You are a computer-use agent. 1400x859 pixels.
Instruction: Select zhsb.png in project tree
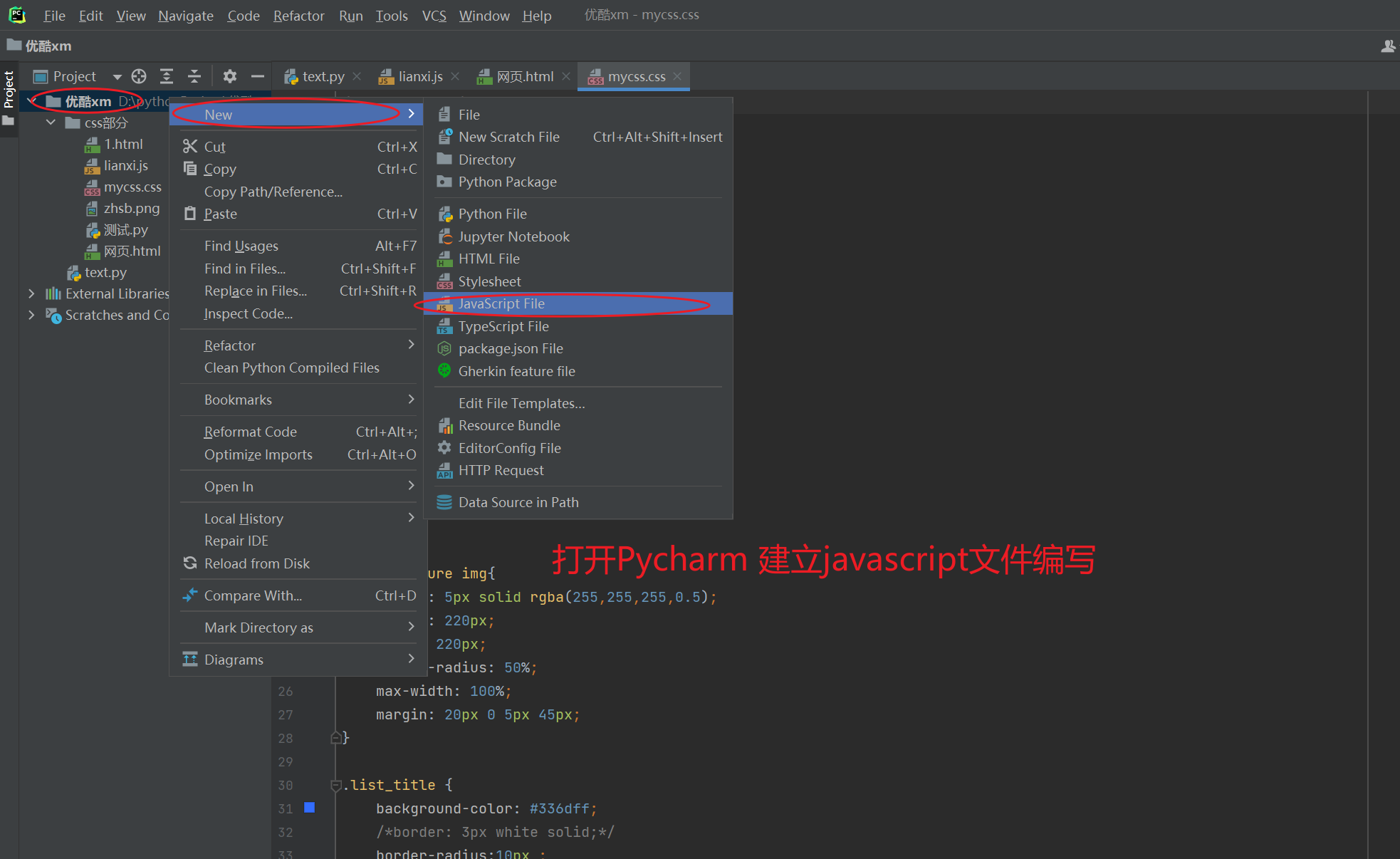pos(131,209)
